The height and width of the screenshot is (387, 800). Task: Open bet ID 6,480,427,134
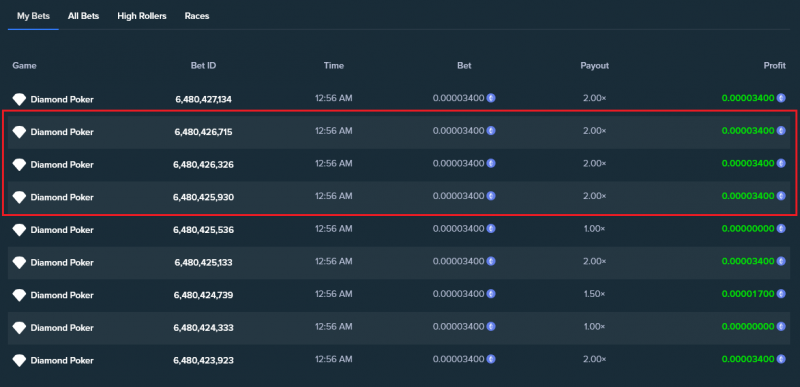pyautogui.click(x=204, y=99)
